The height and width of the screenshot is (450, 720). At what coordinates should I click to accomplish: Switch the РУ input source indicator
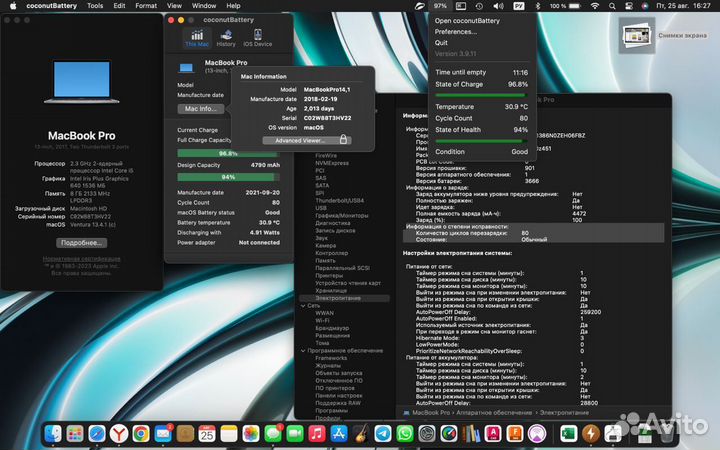pyautogui.click(x=518, y=6)
